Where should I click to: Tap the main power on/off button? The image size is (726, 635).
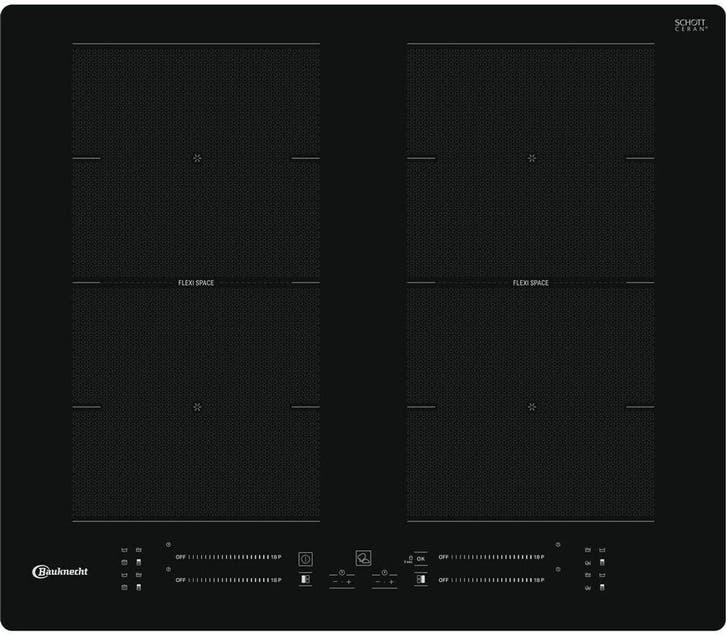pyautogui.click(x=305, y=559)
